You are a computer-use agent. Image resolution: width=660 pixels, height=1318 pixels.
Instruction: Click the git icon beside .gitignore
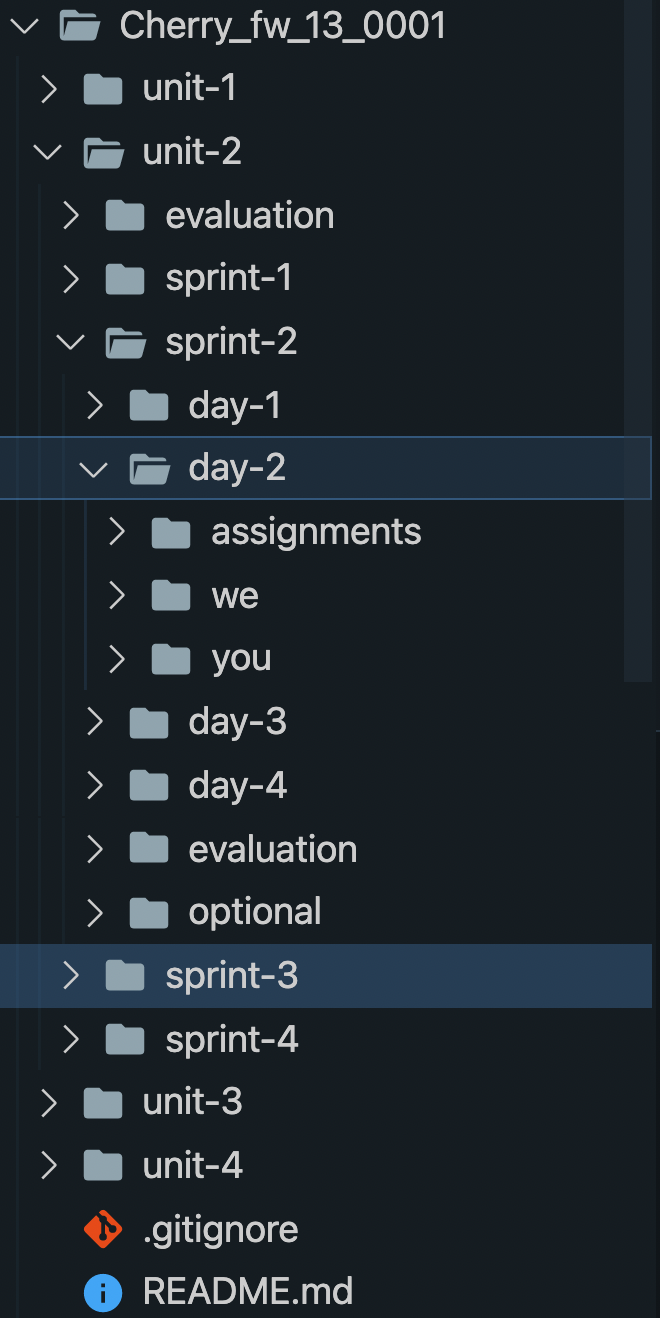[x=102, y=1229]
